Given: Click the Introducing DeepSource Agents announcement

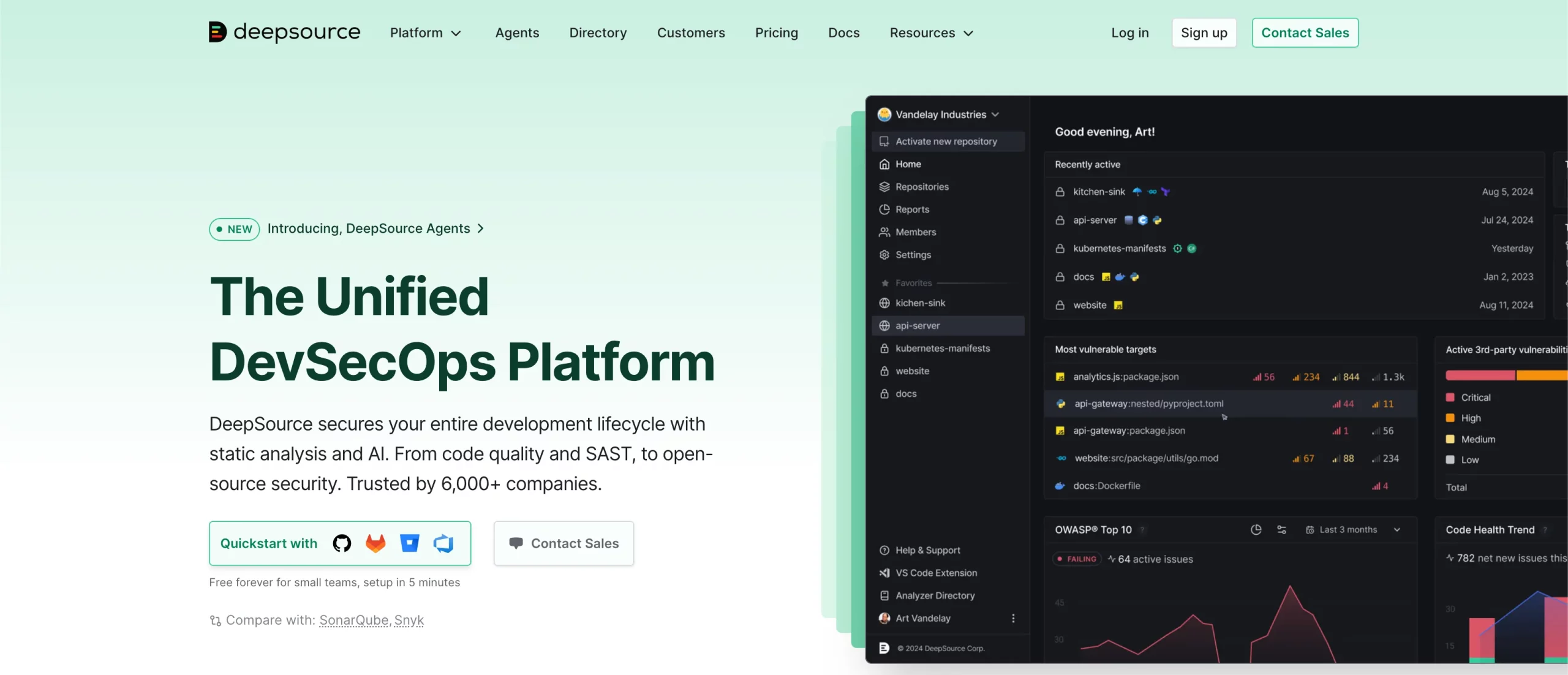Looking at the screenshot, I should [x=369, y=228].
